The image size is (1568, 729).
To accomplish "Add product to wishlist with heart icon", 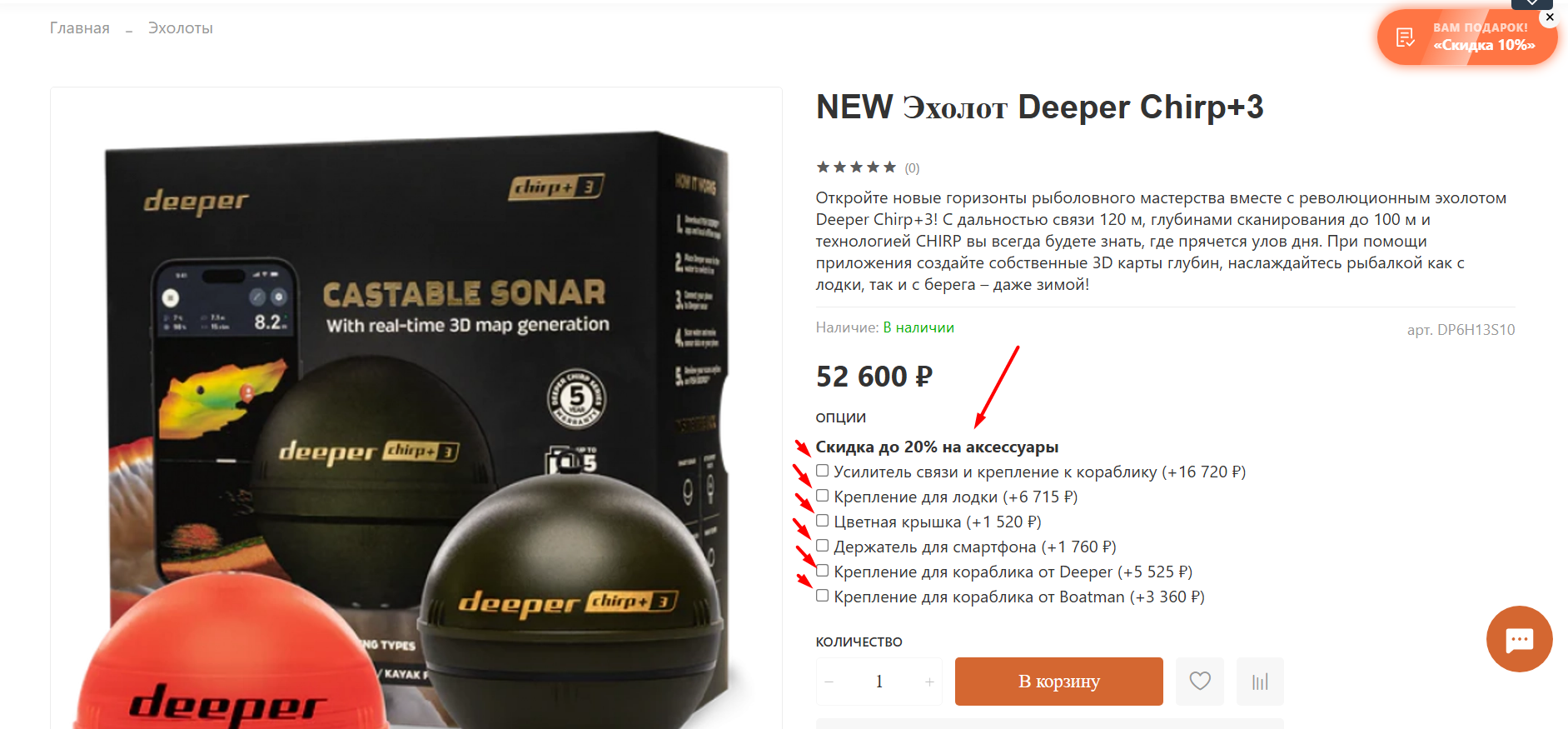I will click(1200, 682).
